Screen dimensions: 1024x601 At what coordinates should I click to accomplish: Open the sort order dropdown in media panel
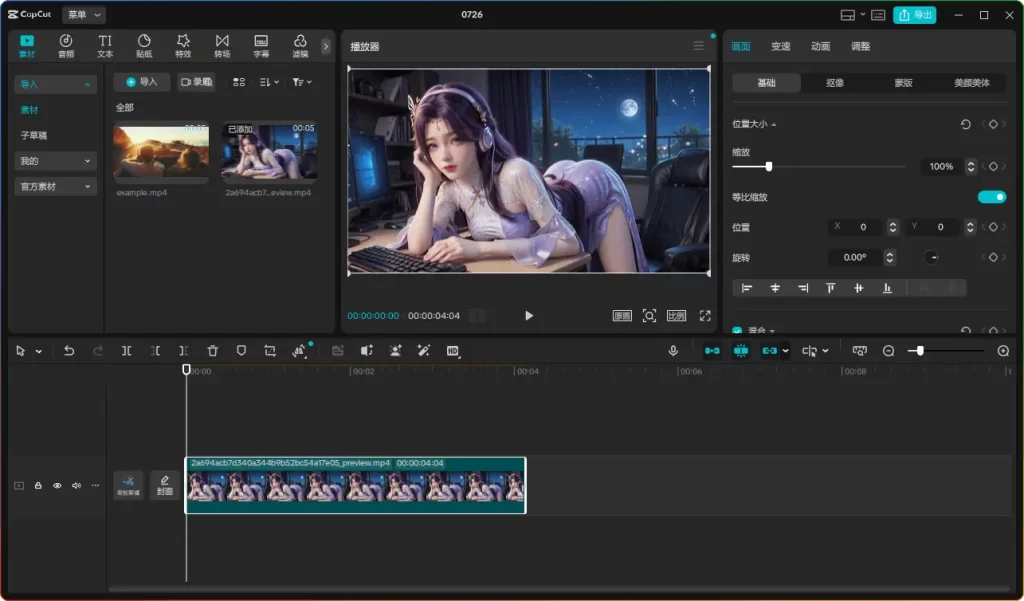pos(268,82)
